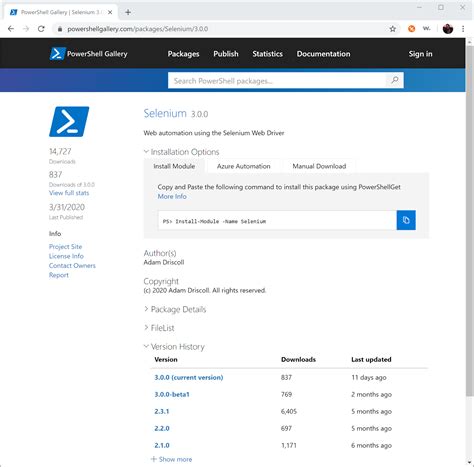Open the License Info link
Image resolution: width=474 pixels, height=467 pixels.
[x=66, y=256]
